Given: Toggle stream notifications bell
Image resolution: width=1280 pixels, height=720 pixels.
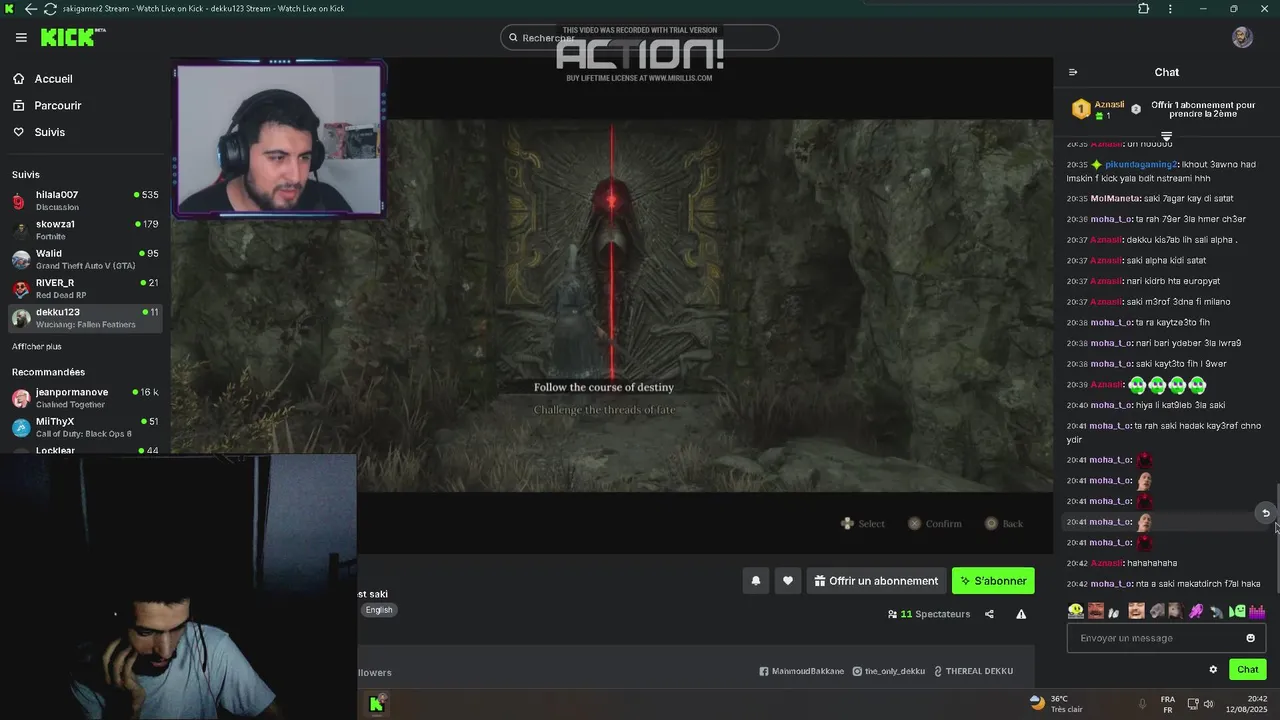Looking at the screenshot, I should (x=756, y=581).
